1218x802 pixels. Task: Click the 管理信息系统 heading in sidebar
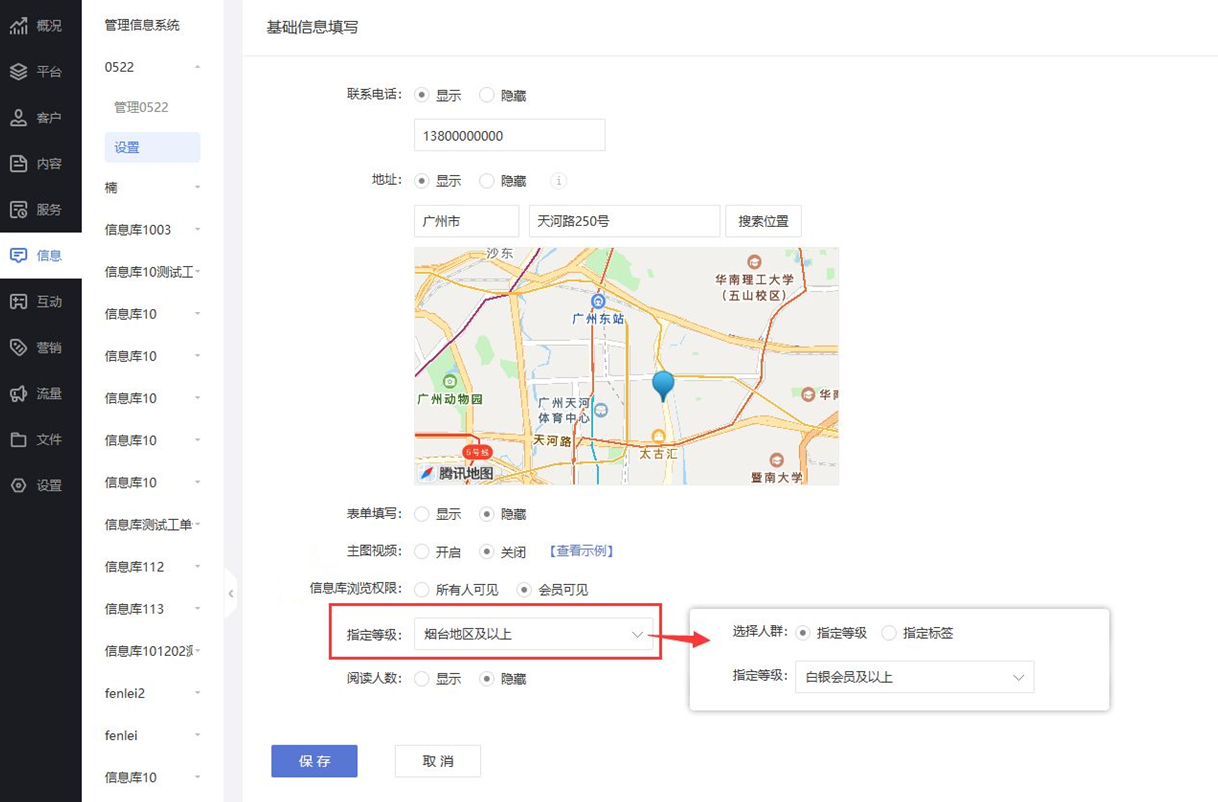pyautogui.click(x=142, y=25)
